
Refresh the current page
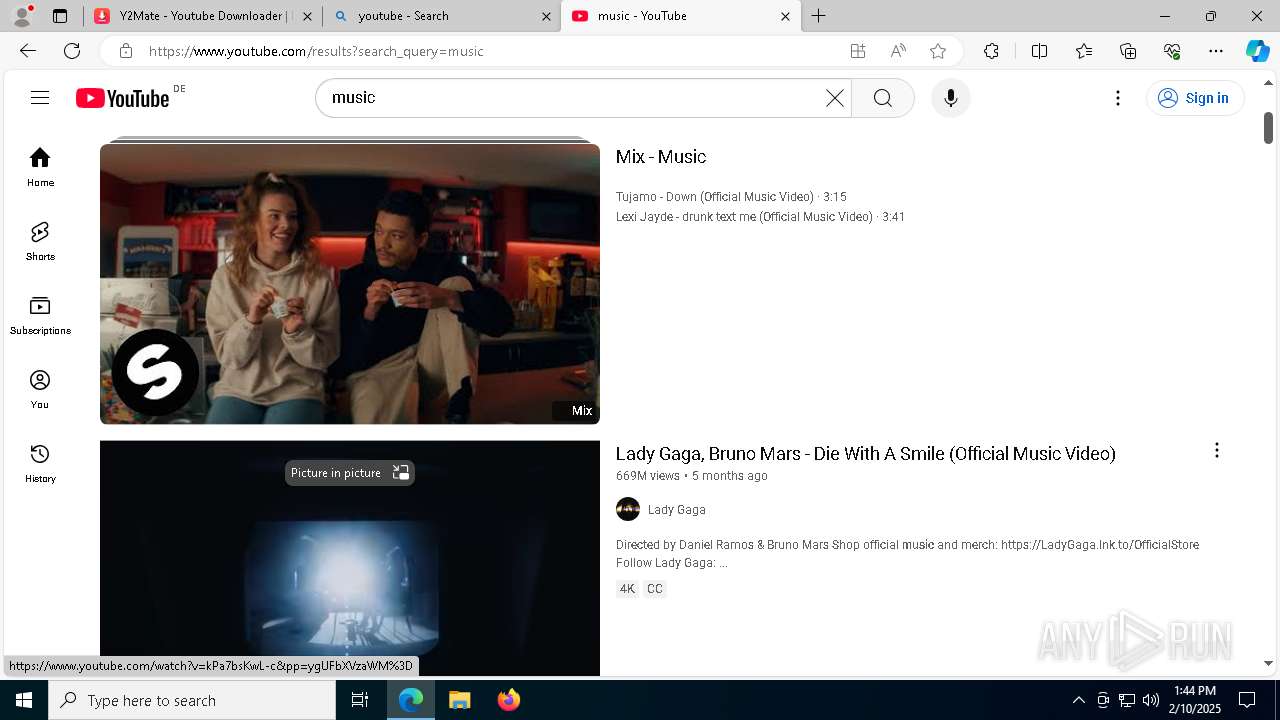pos(72,51)
